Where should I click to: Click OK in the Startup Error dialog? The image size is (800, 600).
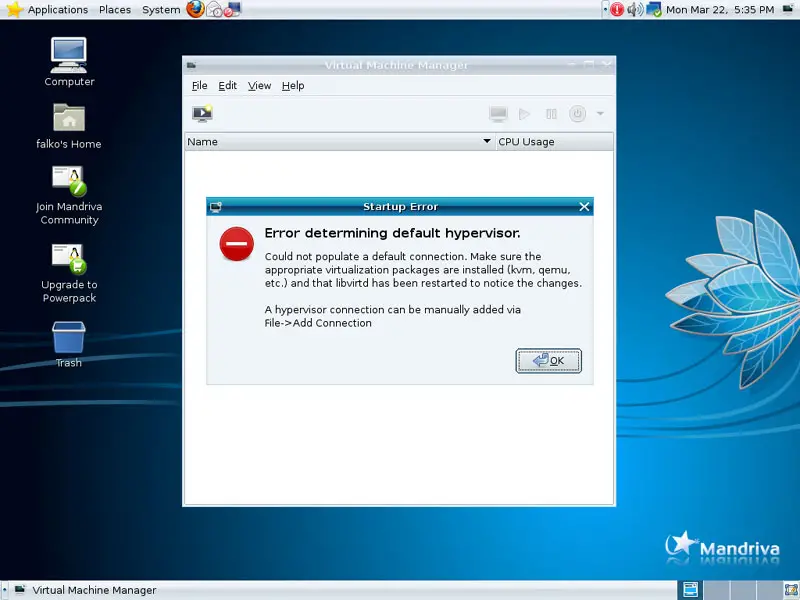pyautogui.click(x=548, y=361)
